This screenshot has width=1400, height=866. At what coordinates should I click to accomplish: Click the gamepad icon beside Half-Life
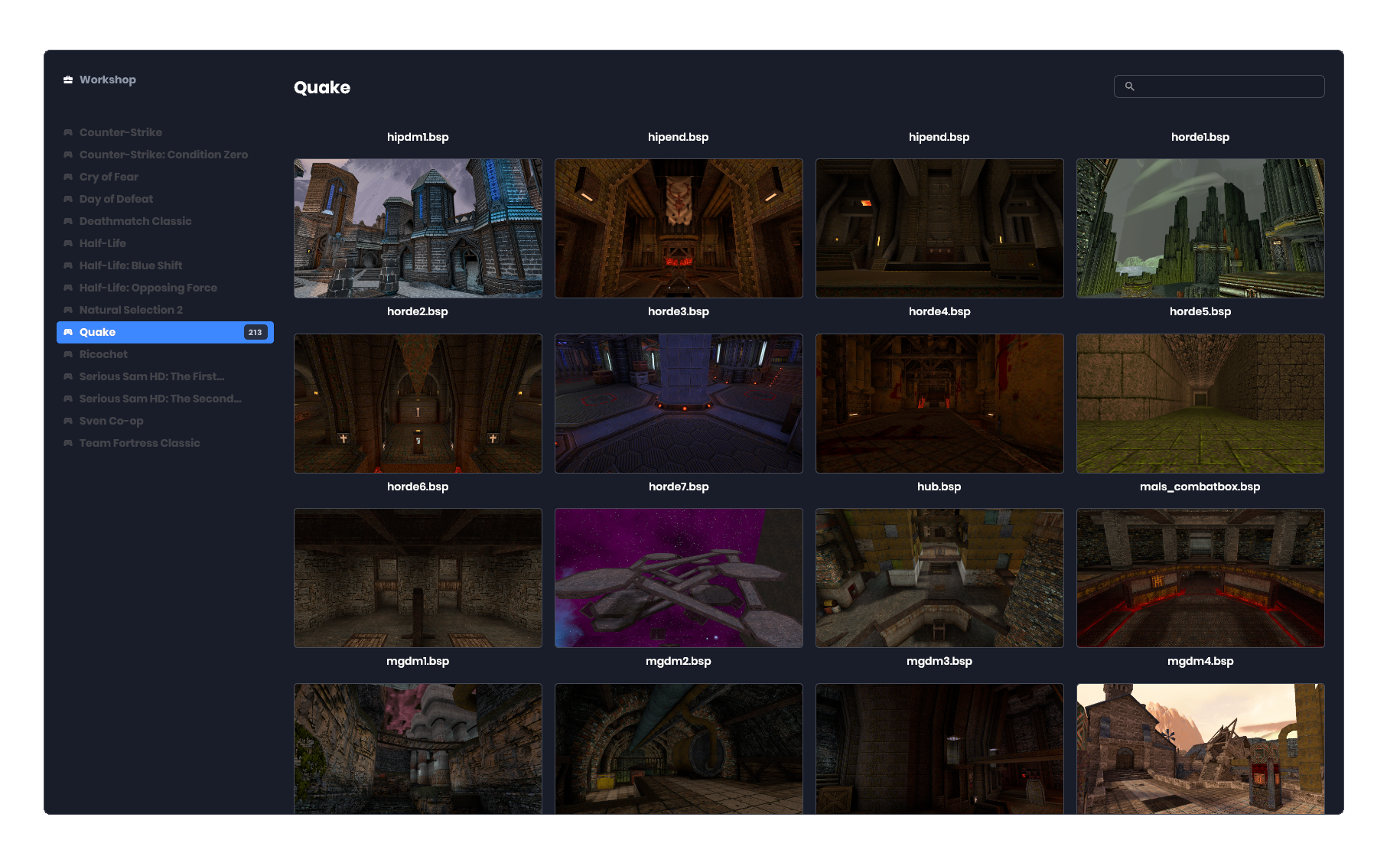pos(68,243)
